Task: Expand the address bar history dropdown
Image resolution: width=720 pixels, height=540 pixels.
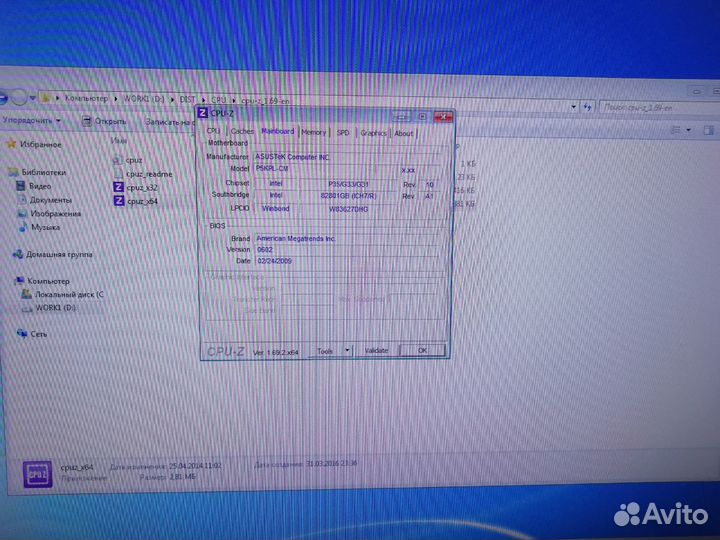Action: 574,107
